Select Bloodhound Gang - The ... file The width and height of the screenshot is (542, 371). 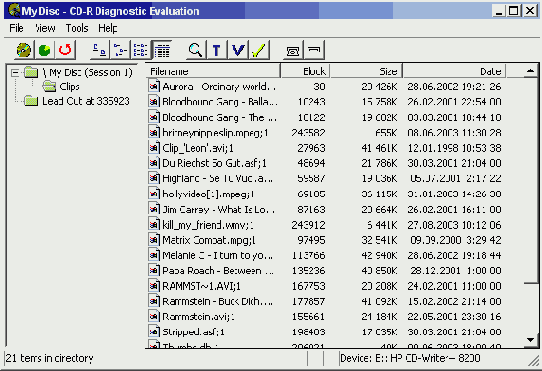(x=219, y=117)
